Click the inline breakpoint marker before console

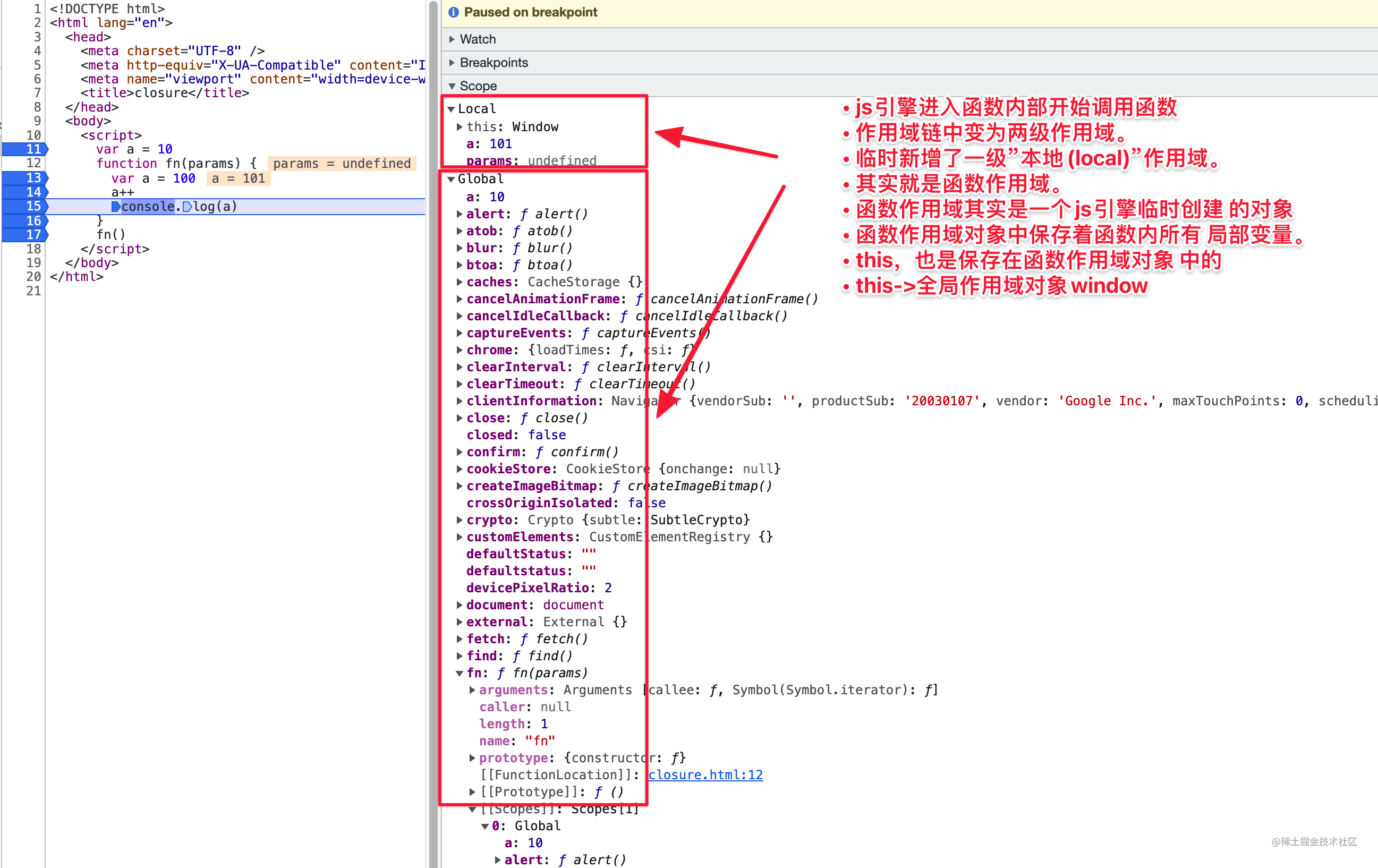pos(116,207)
